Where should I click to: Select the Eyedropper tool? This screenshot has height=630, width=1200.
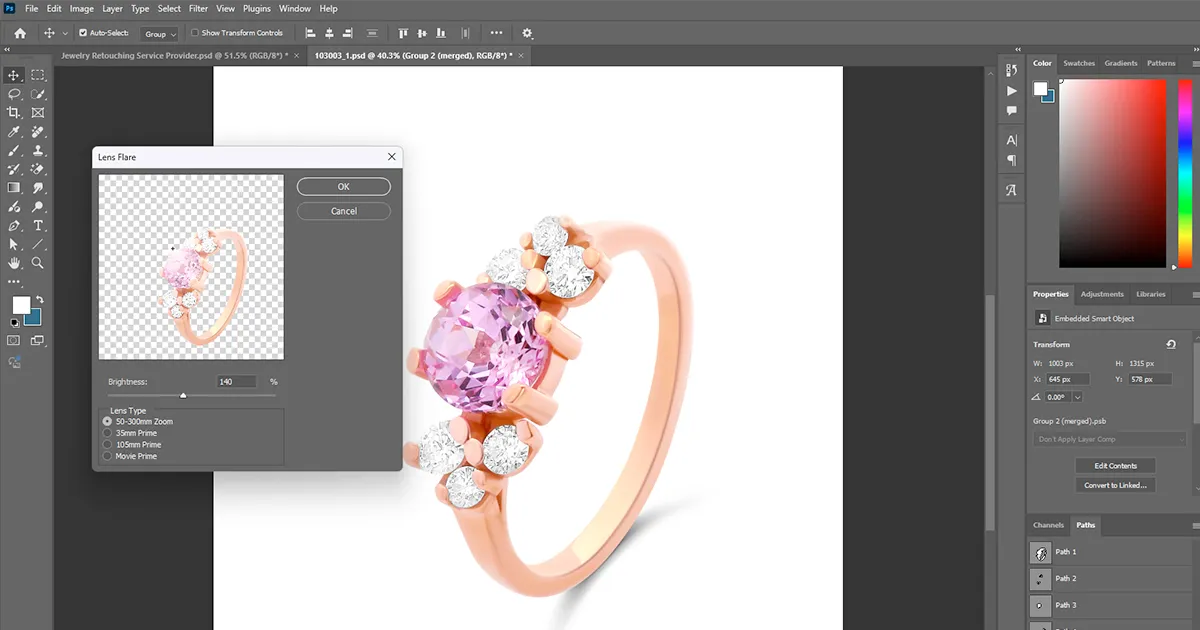coord(14,132)
